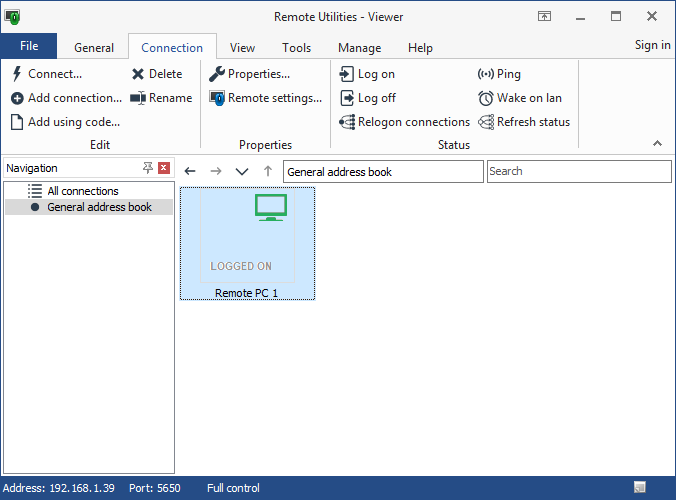This screenshot has height=500, width=676.
Task: Click the Relogon connections label
Action: [x=414, y=122]
